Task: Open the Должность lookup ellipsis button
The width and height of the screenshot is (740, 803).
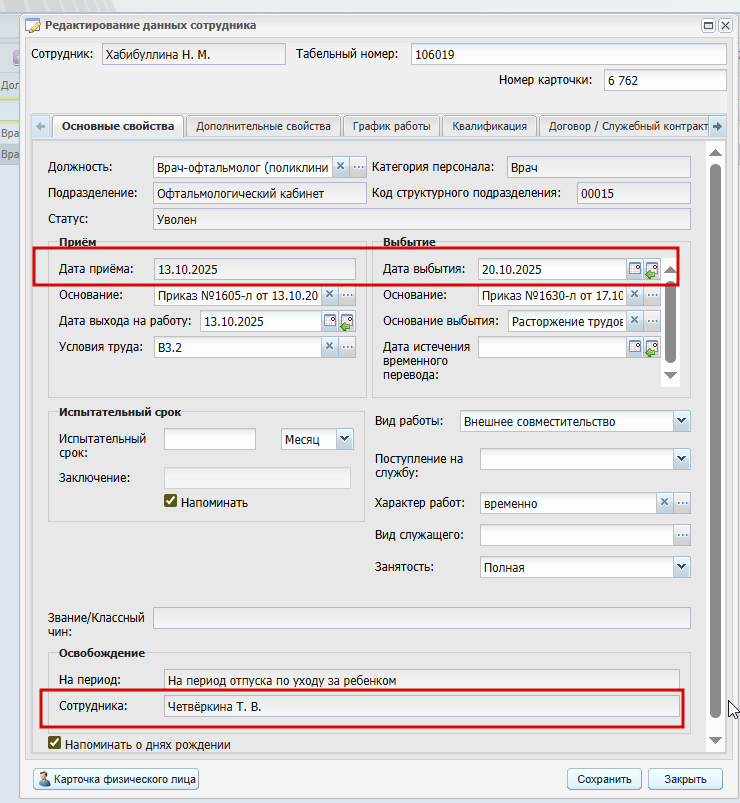Action: pos(358,166)
